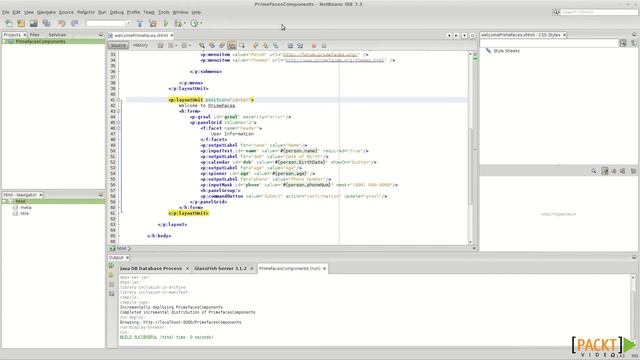Image resolution: width=640 pixels, height=360 pixels.
Task: Toggle the show-set-properties icon in CSS panel
Action: 604,171
